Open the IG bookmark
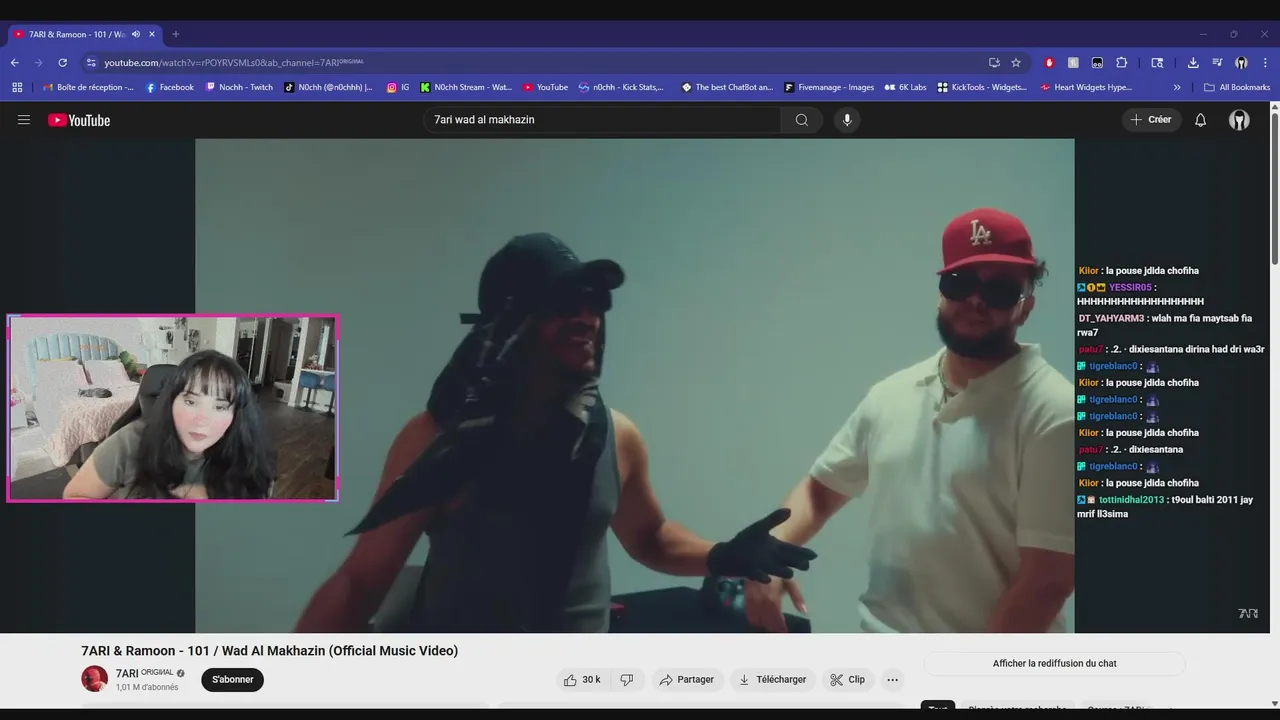The height and width of the screenshot is (720, 1280). (398, 87)
